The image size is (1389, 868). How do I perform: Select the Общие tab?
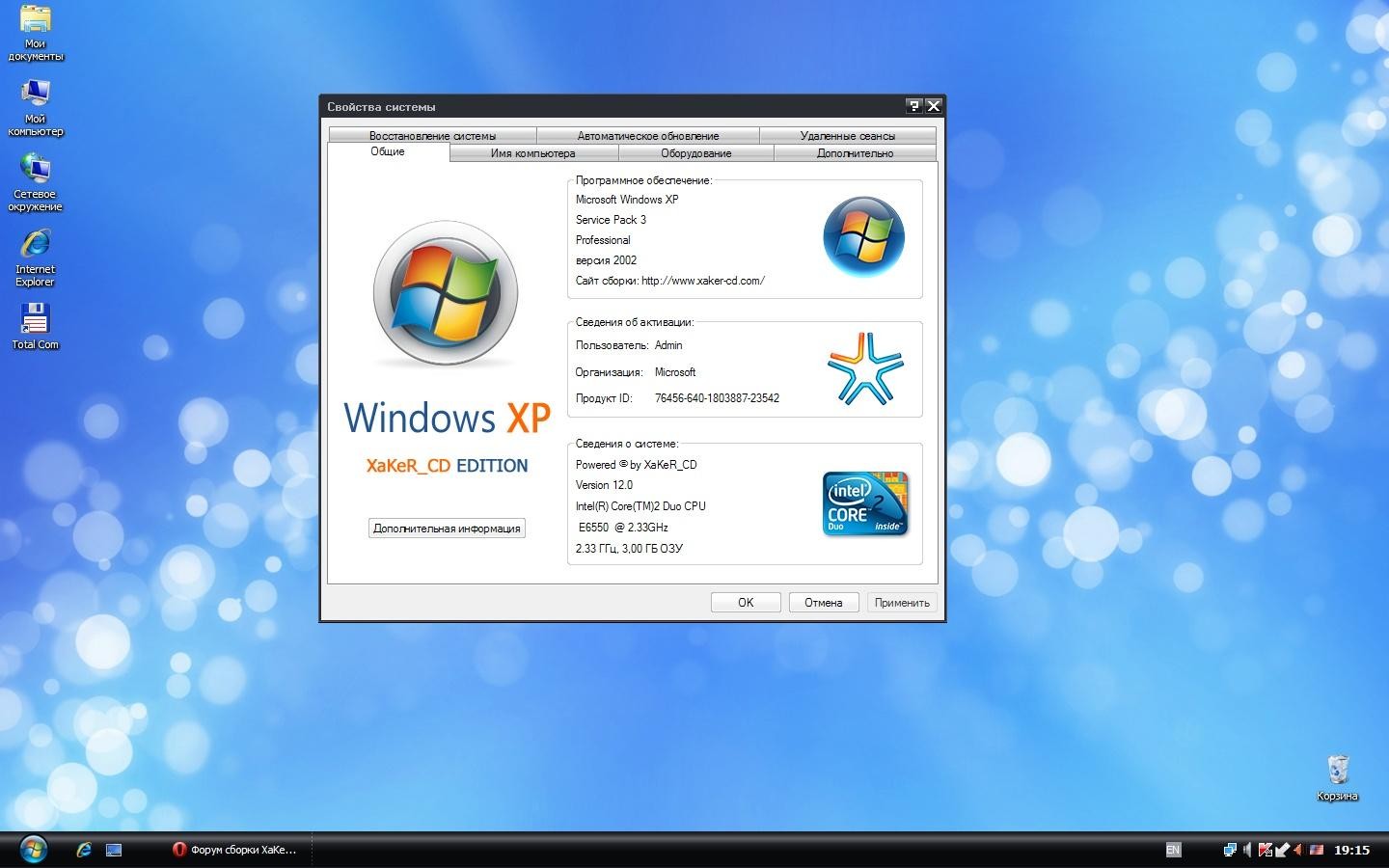tap(388, 151)
